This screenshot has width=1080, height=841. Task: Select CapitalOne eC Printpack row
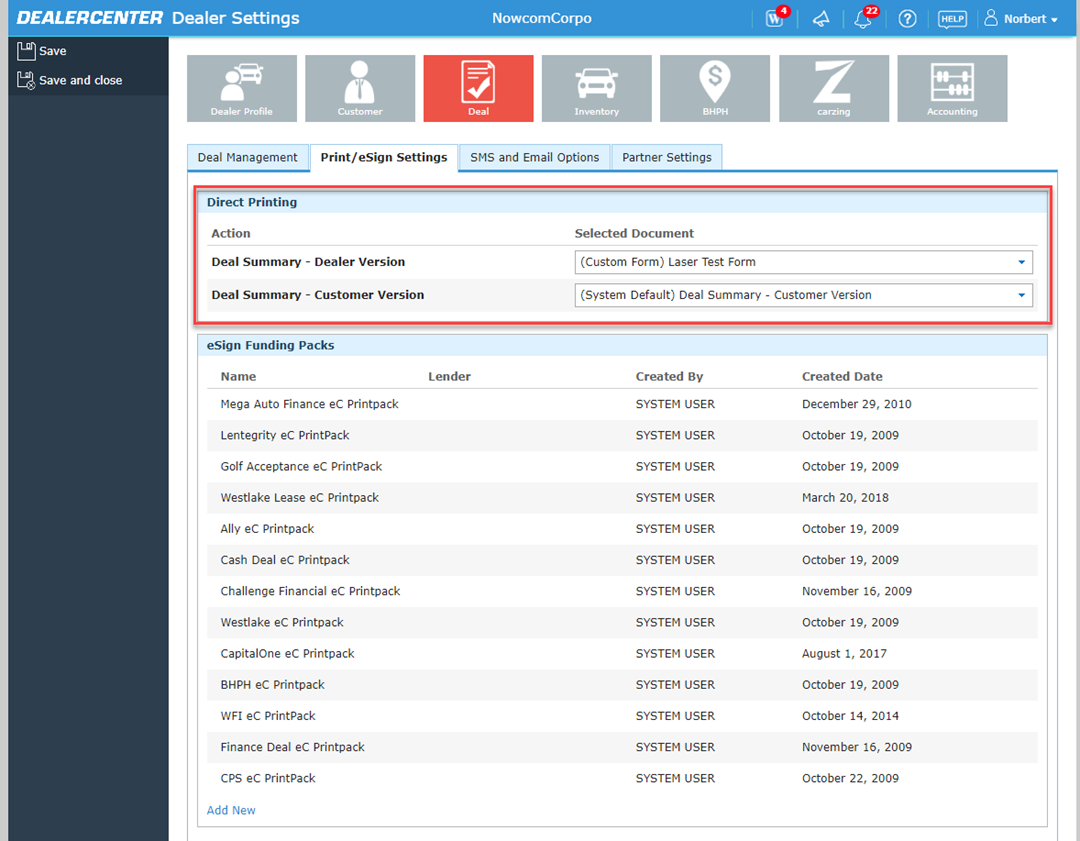point(622,654)
